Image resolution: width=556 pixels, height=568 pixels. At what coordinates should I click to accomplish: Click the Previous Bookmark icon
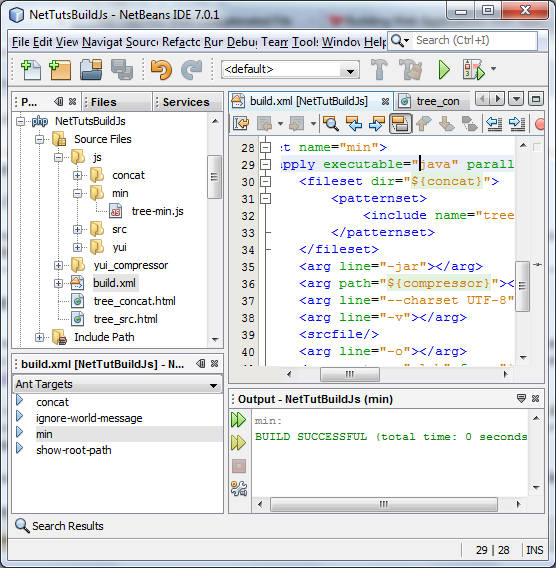pyautogui.click(x=423, y=124)
